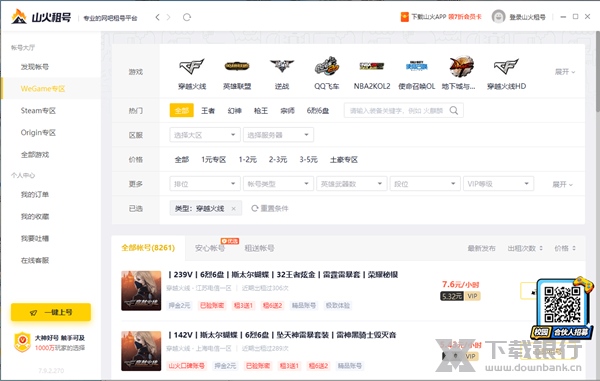
Task: Expand more filters with 展开 in 更多 row
Action: pyautogui.click(x=562, y=184)
